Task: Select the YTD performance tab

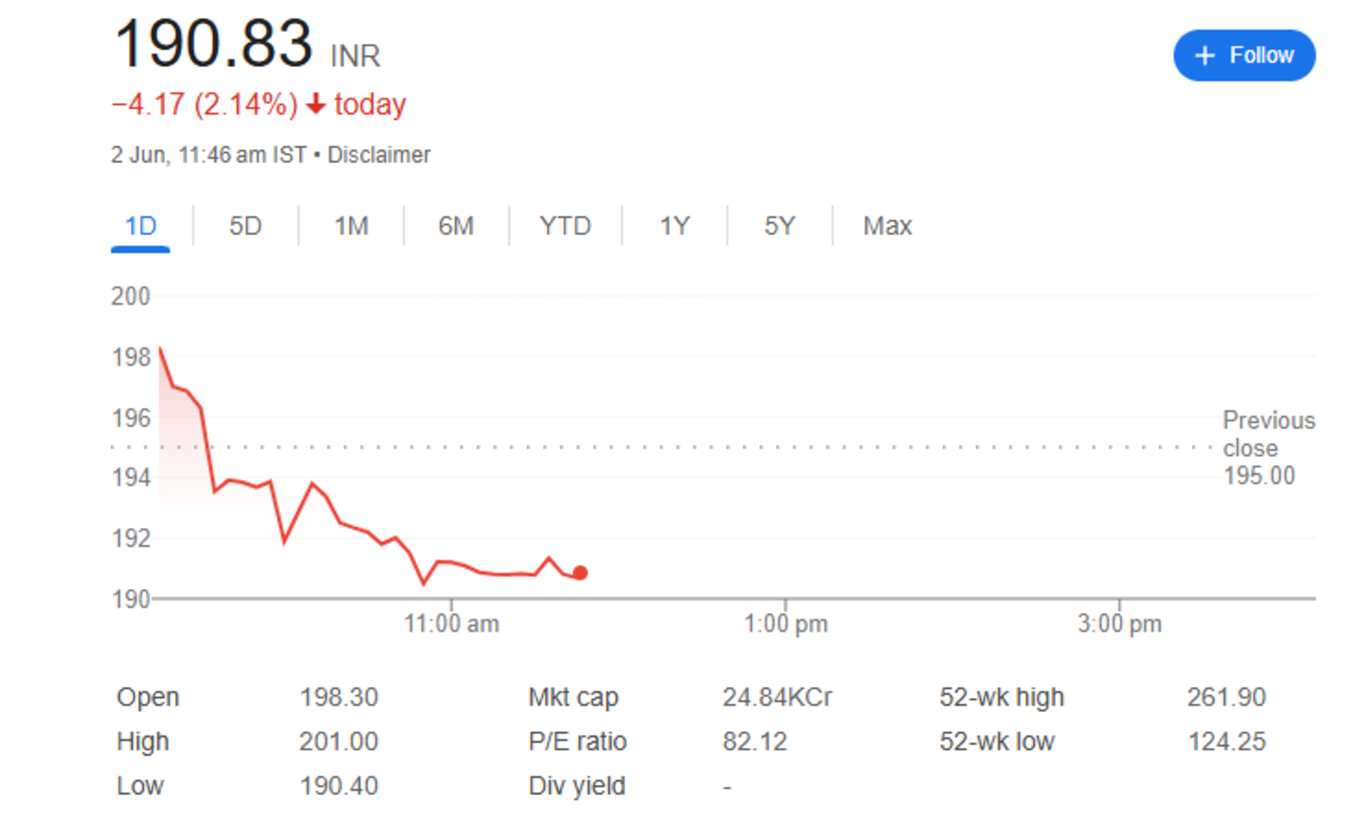Action: click(565, 226)
